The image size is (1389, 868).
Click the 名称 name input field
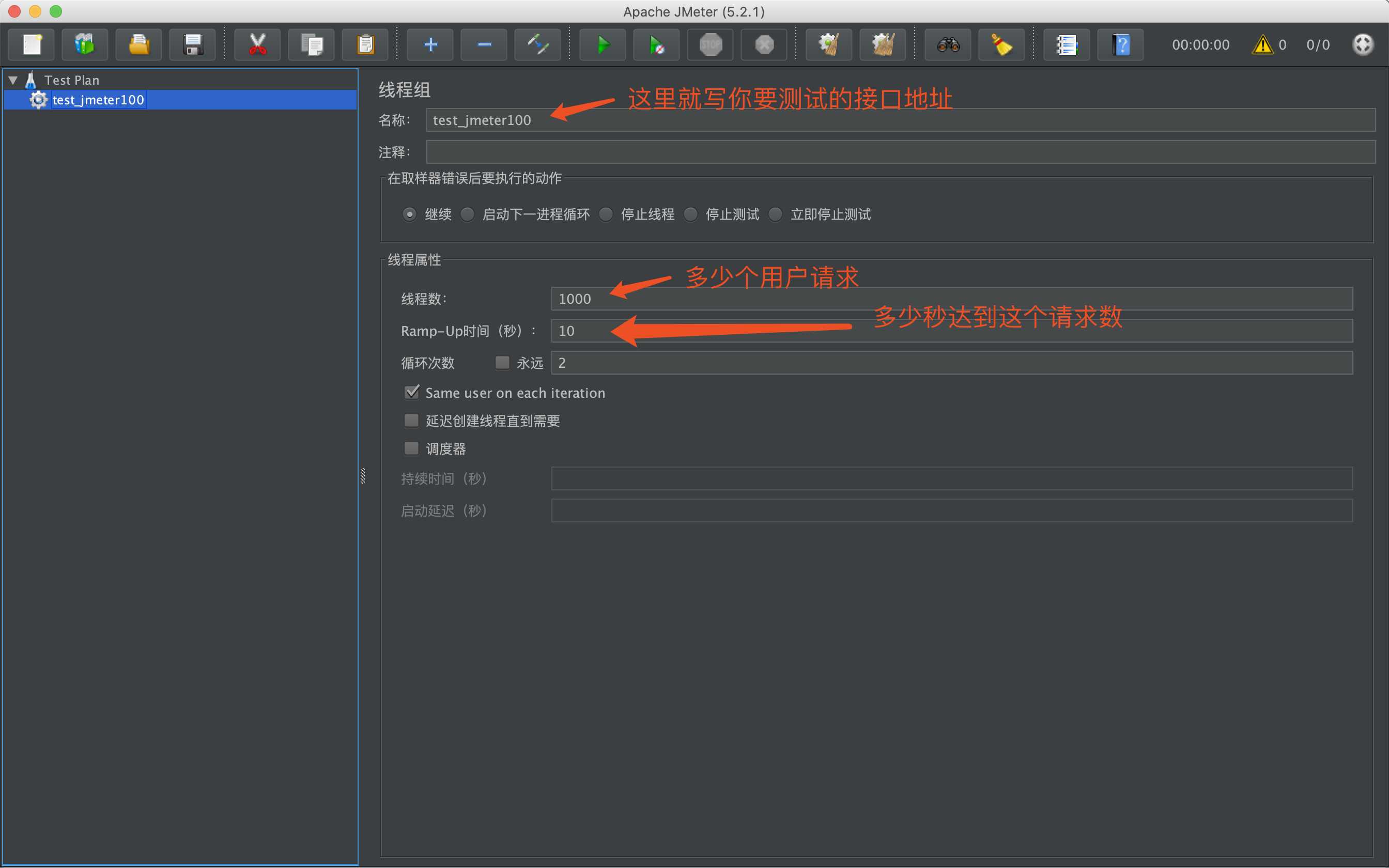901,120
